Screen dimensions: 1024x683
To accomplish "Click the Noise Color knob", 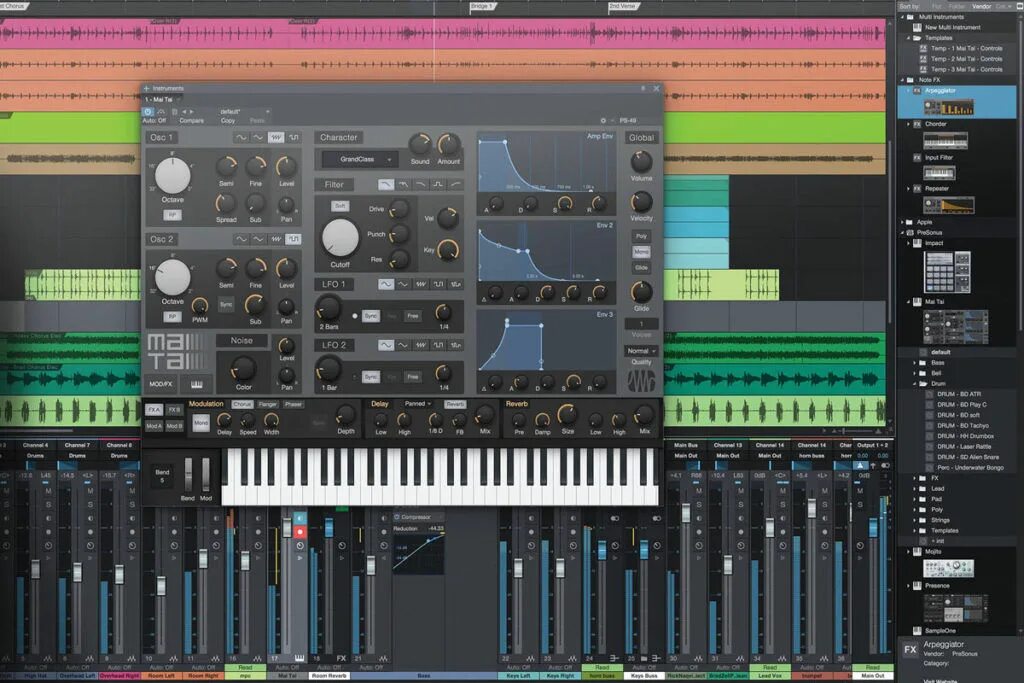I will [243, 369].
